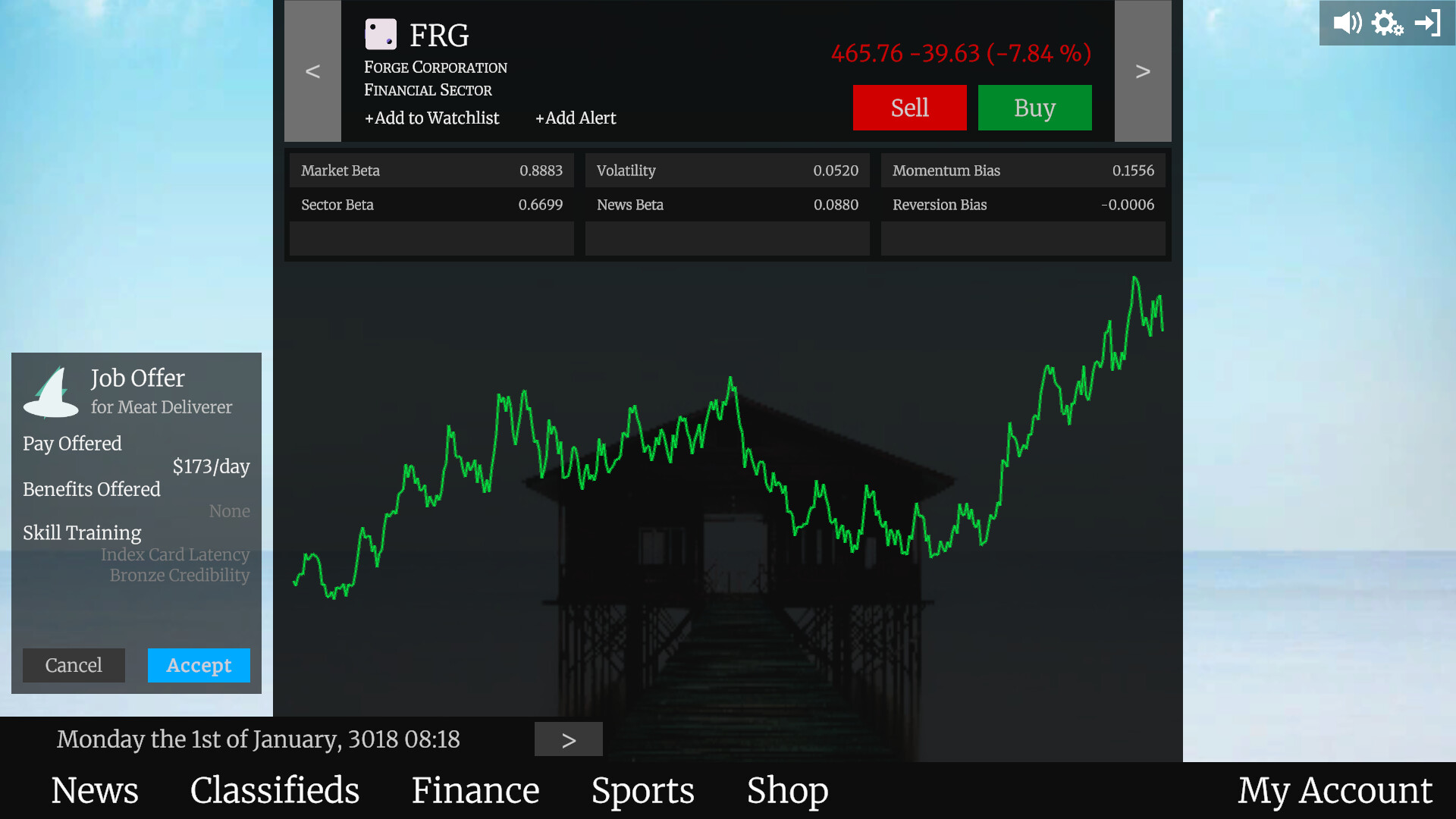Image resolution: width=1456 pixels, height=819 pixels.
Task: Click the FRG company logo icon
Action: [x=381, y=33]
